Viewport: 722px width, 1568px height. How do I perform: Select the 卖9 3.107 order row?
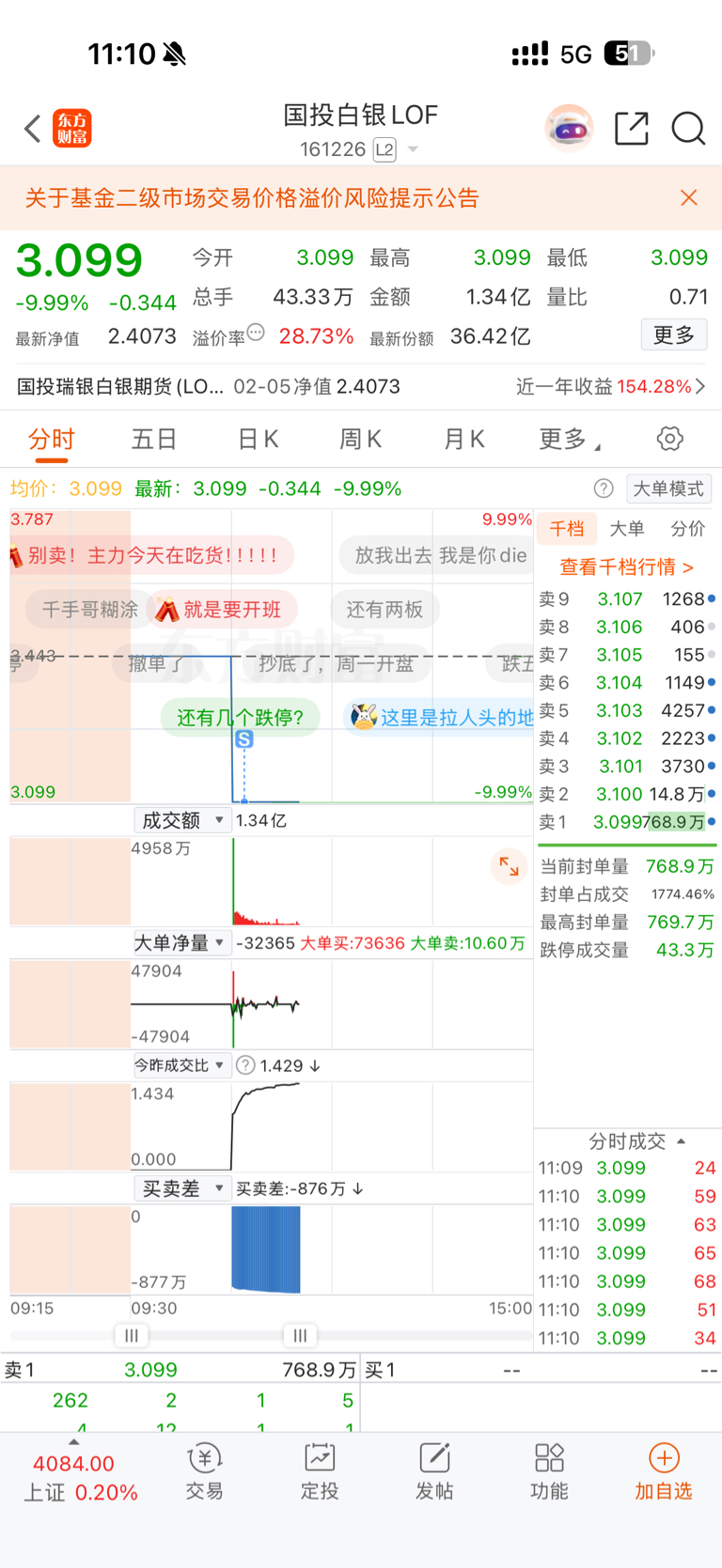pyautogui.click(x=626, y=598)
